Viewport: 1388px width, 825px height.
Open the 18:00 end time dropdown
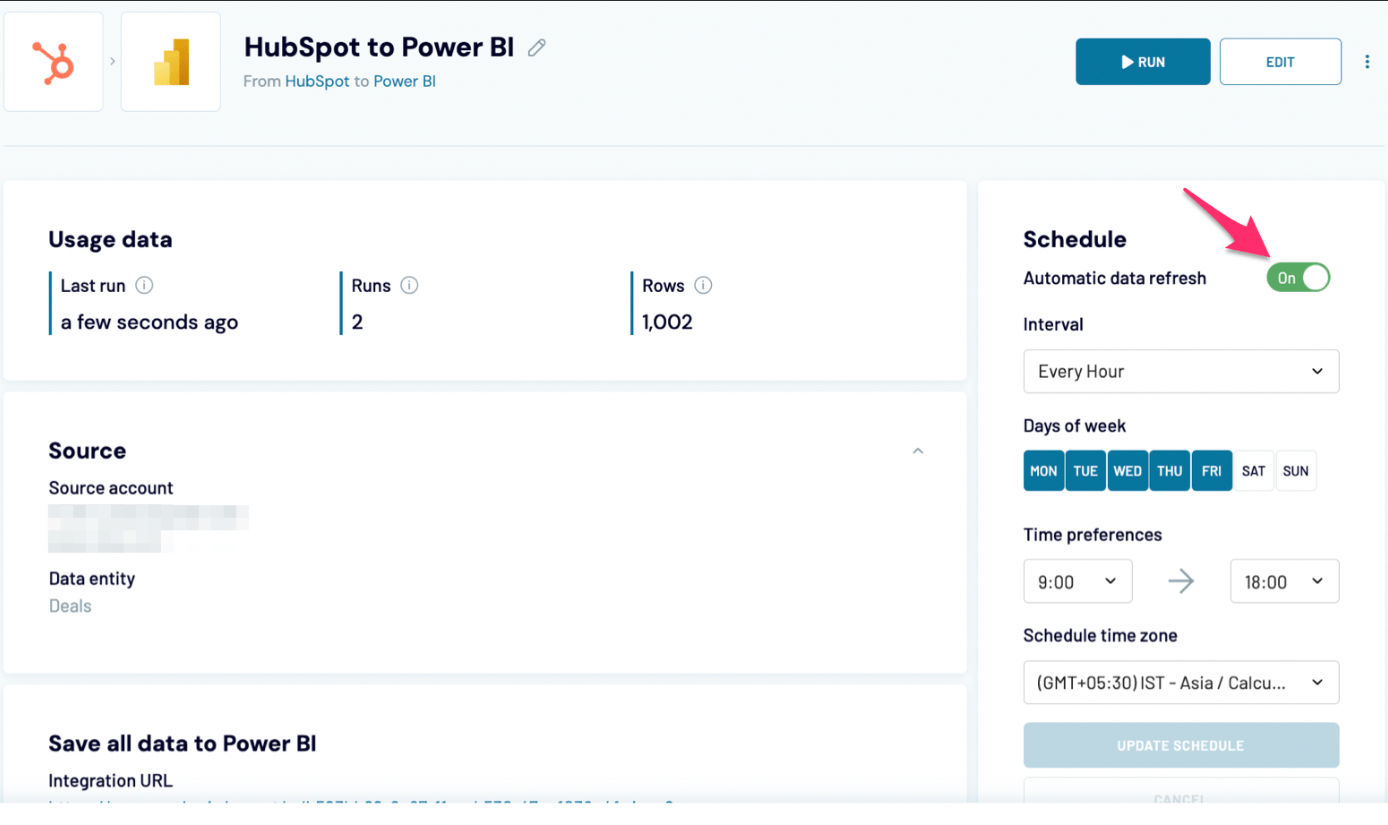click(x=1284, y=582)
